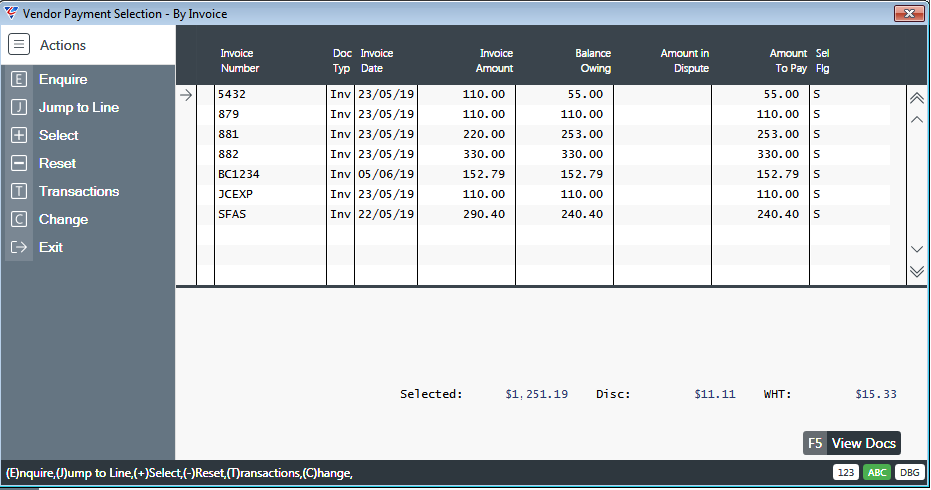Image resolution: width=931 pixels, height=490 pixels.
Task: Jump to bottom with double down chevron
Action: coord(917,271)
